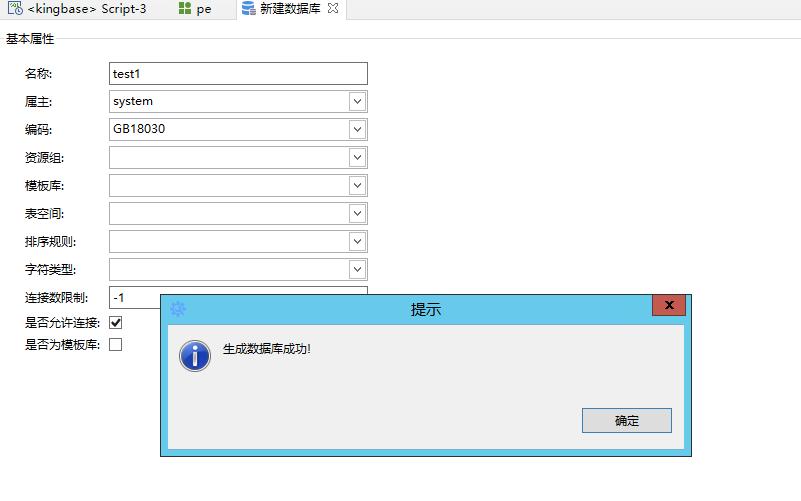Click the 名称 field containing test1
Image resolution: width=801 pixels, height=501 pixels.
coord(238,73)
